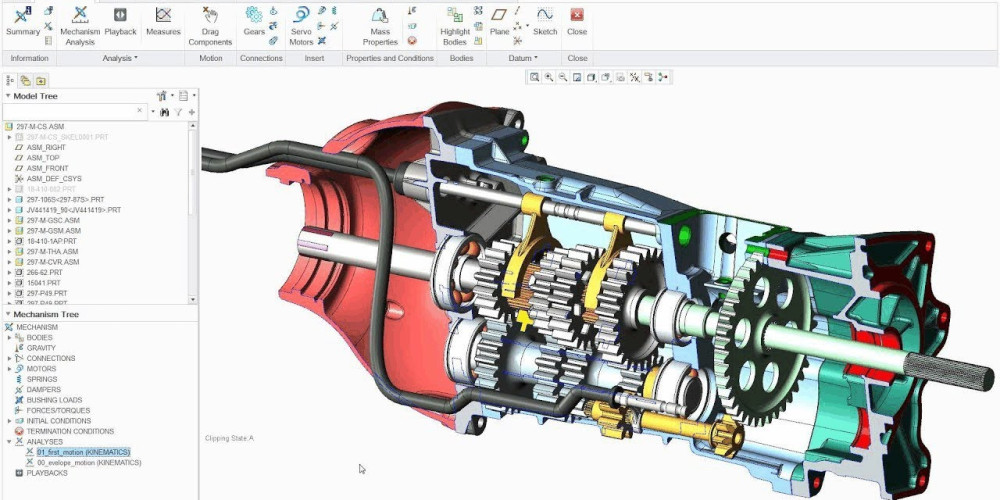Switch to the Model Tree tab
This screenshot has height=500, width=1000.
(10, 81)
